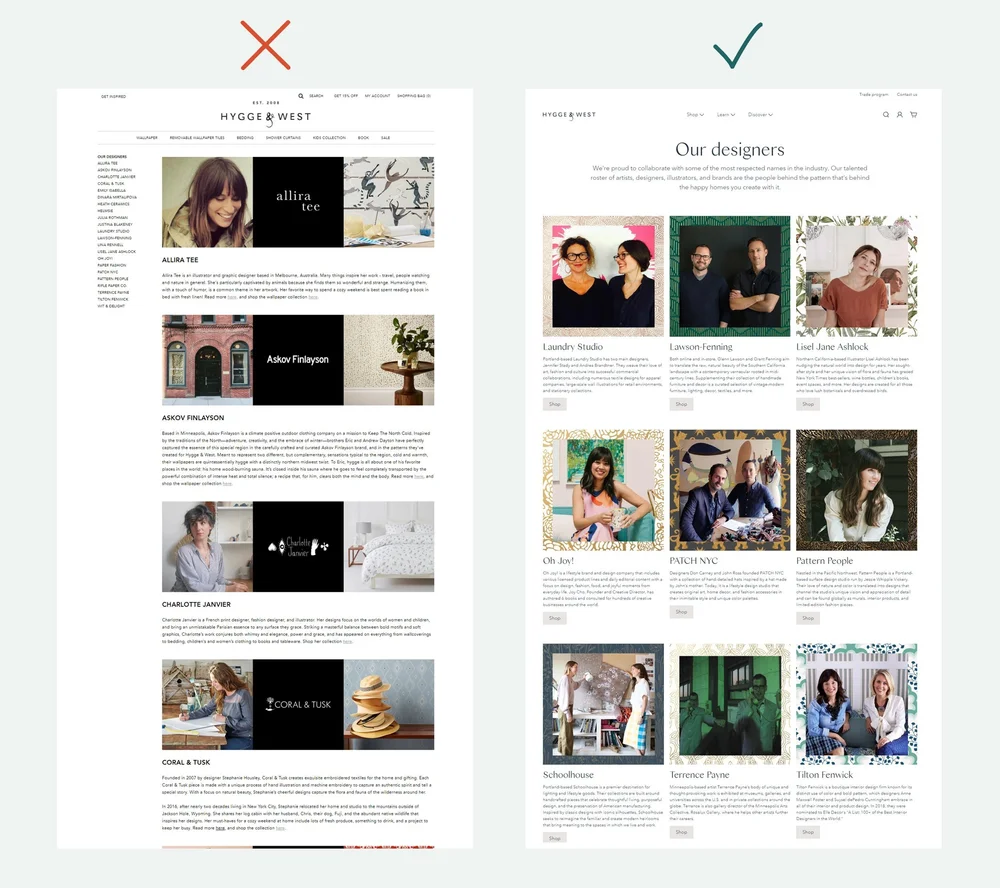Open the Sale menu item
1000x888 pixels.
386,138
